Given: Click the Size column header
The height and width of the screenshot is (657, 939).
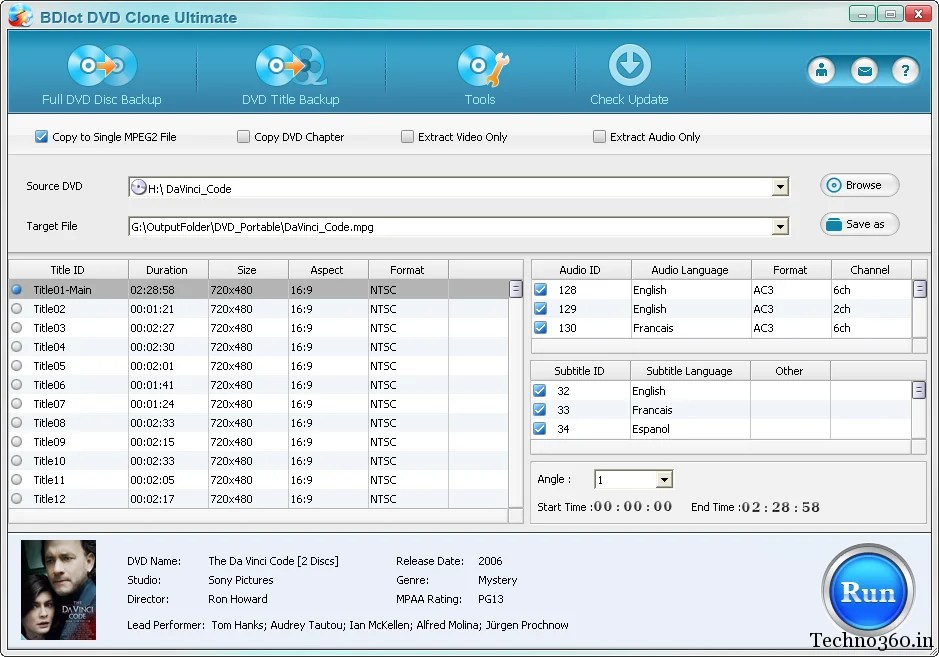Looking at the screenshot, I should [247, 270].
